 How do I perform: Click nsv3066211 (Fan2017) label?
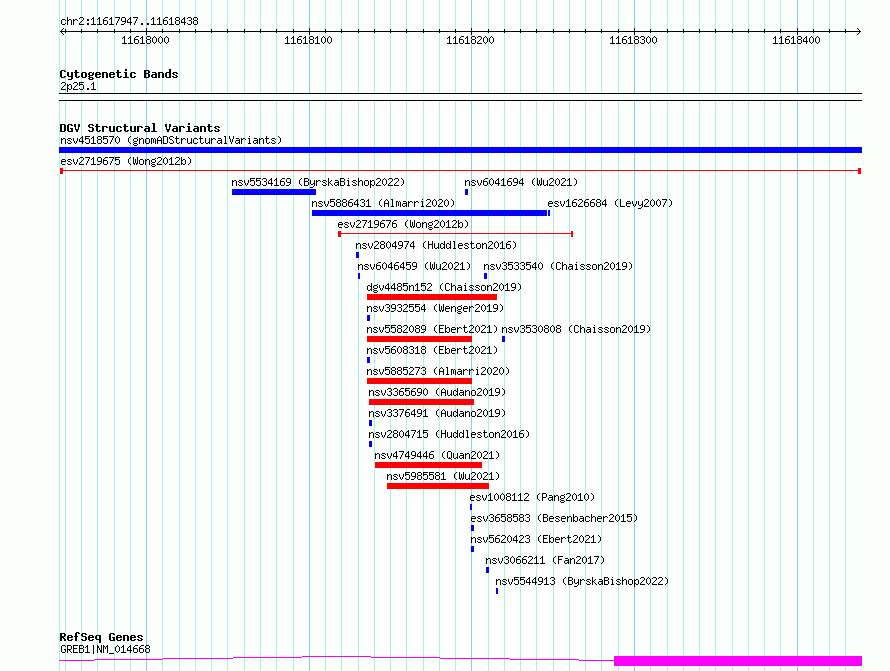pos(545,560)
